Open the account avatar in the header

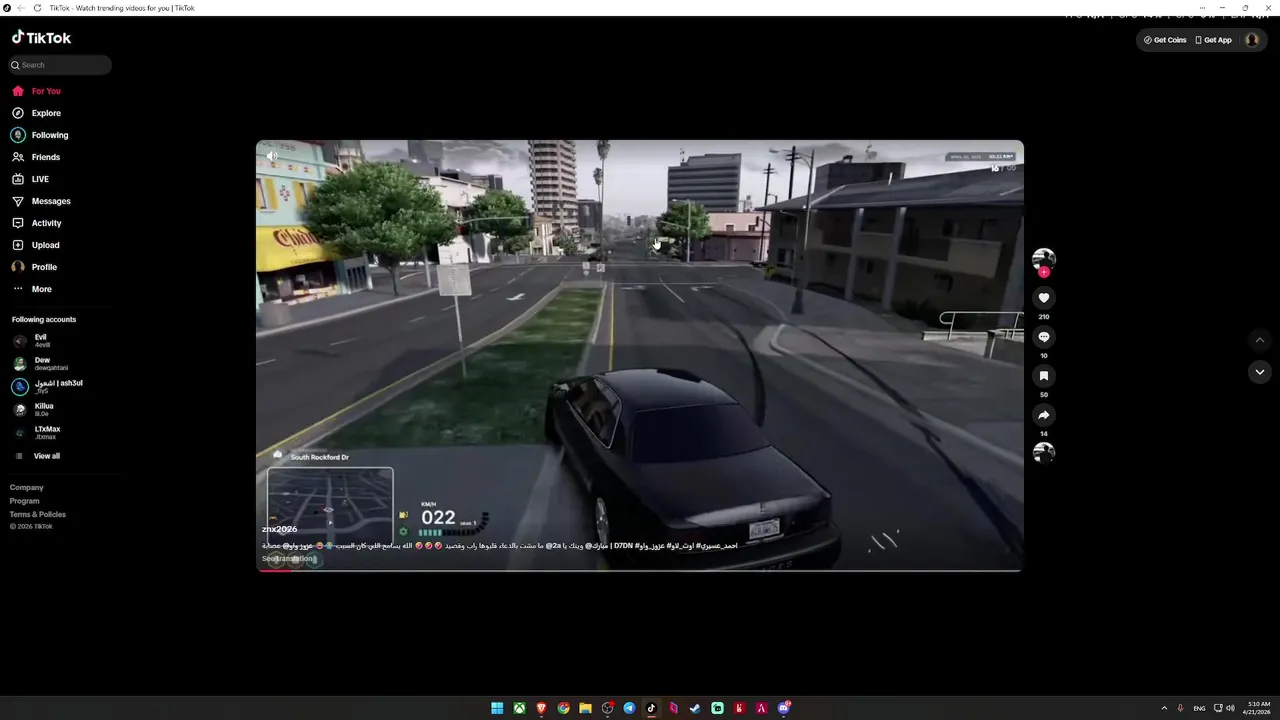1252,40
